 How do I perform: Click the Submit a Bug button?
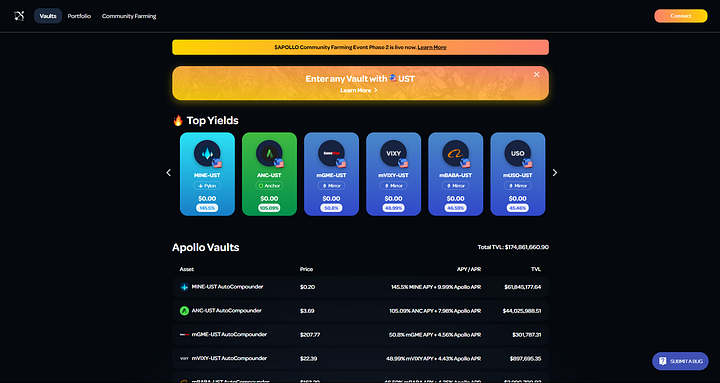click(680, 361)
